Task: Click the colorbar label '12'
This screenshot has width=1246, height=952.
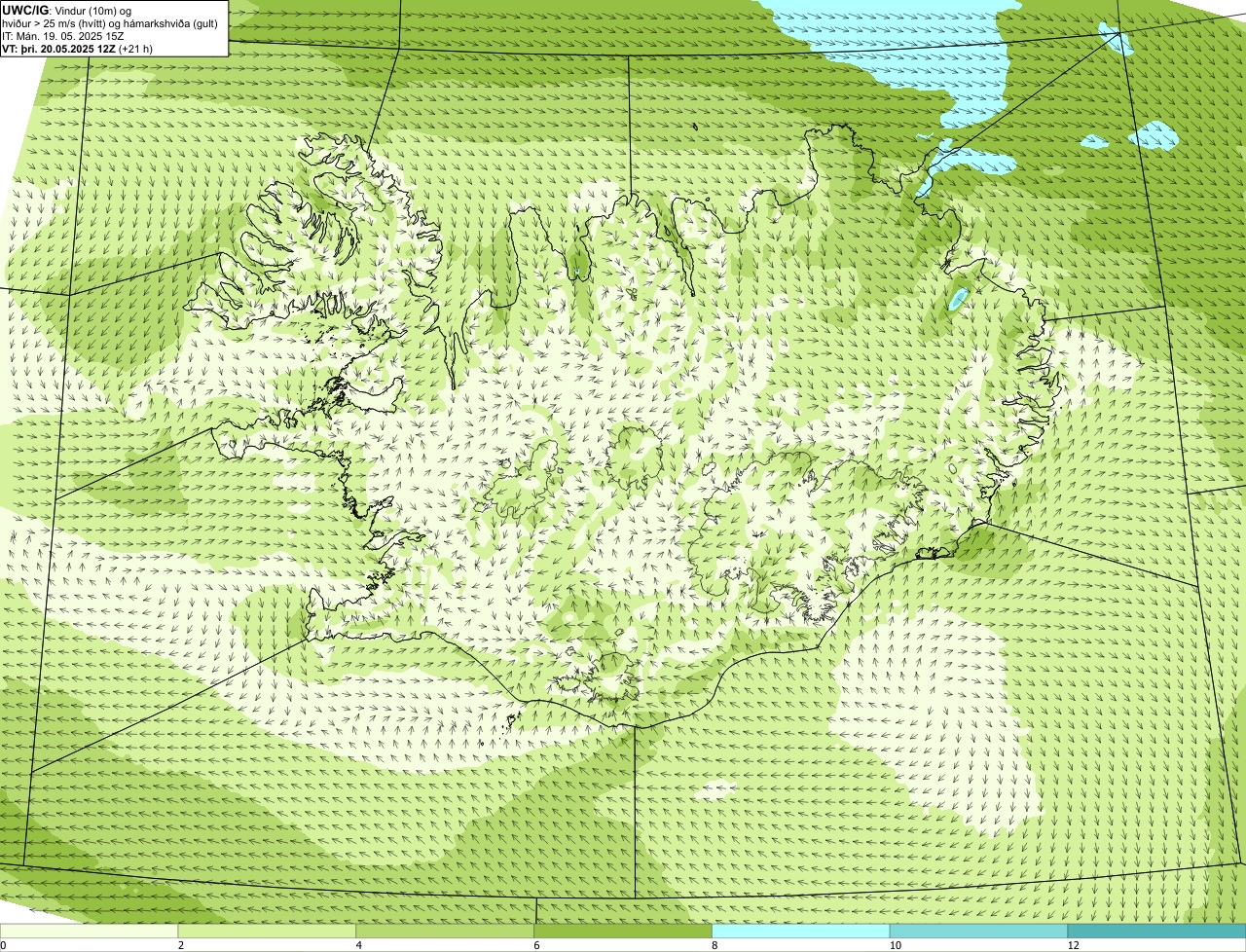Action: [x=1073, y=945]
